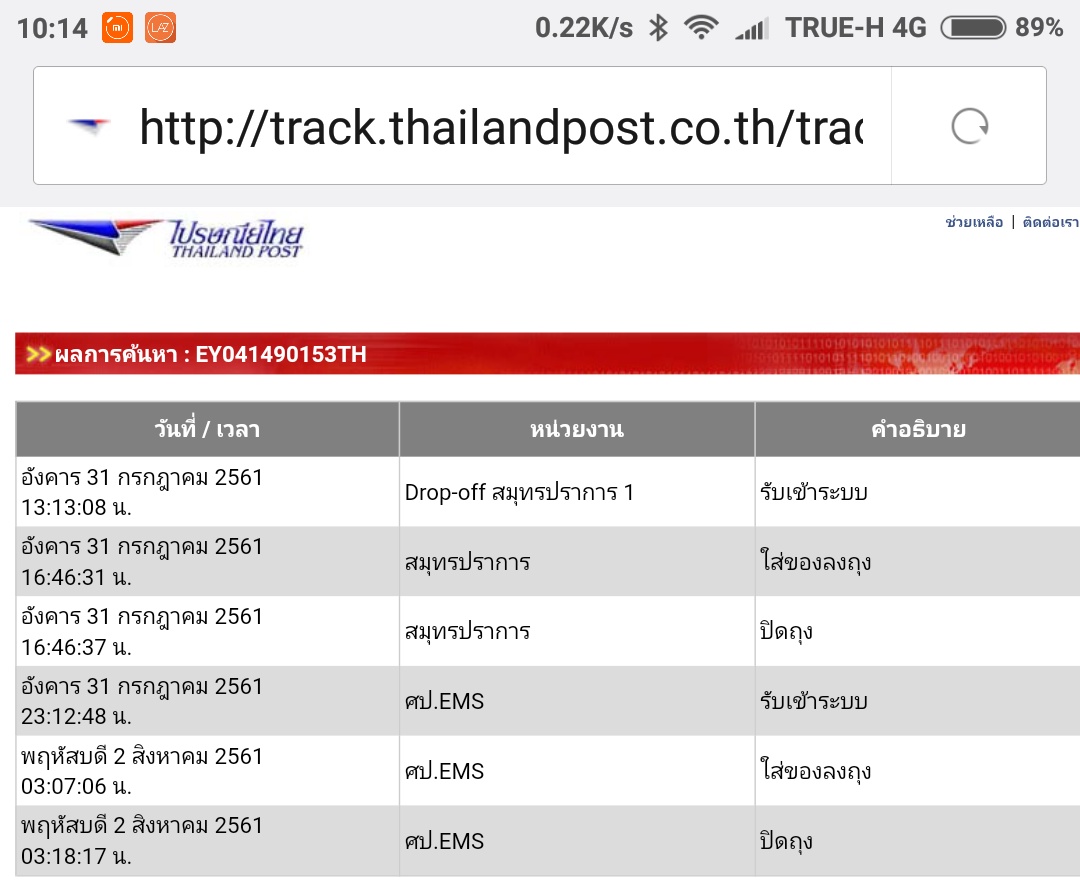Tap the Bluetooth status icon

pos(657,28)
